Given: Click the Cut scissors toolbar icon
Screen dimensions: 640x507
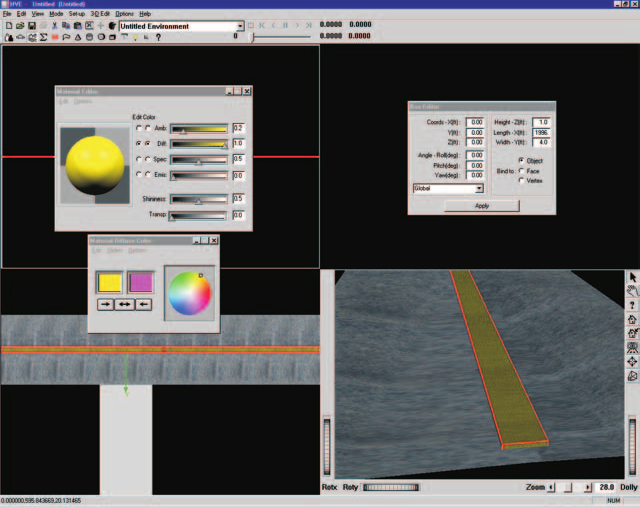Looking at the screenshot, I should point(54,25).
